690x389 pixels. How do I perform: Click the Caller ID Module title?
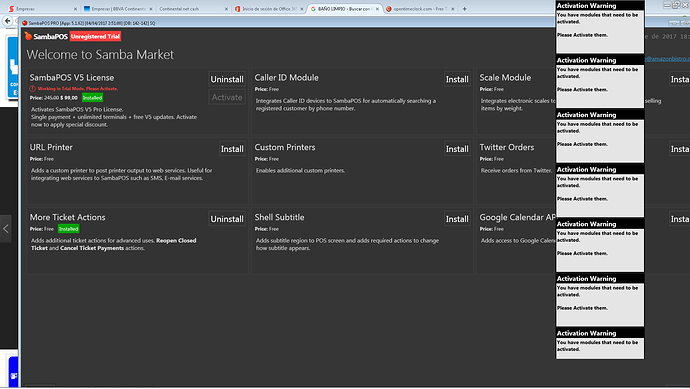click(286, 77)
